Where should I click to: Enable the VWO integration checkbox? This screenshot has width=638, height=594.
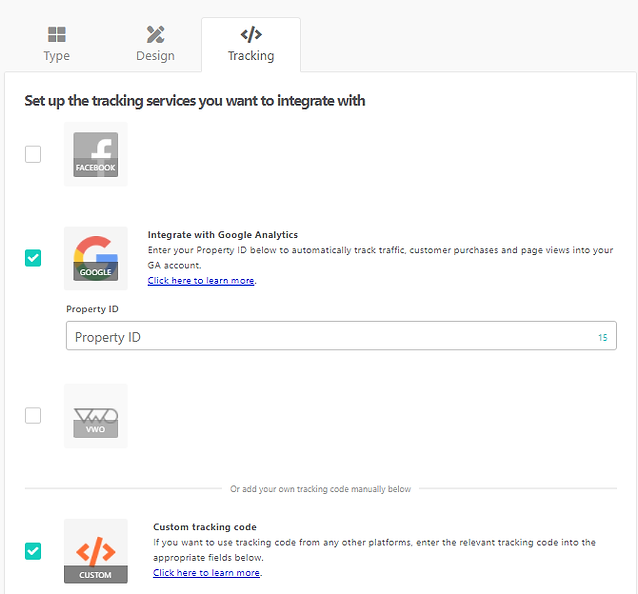pyautogui.click(x=33, y=415)
